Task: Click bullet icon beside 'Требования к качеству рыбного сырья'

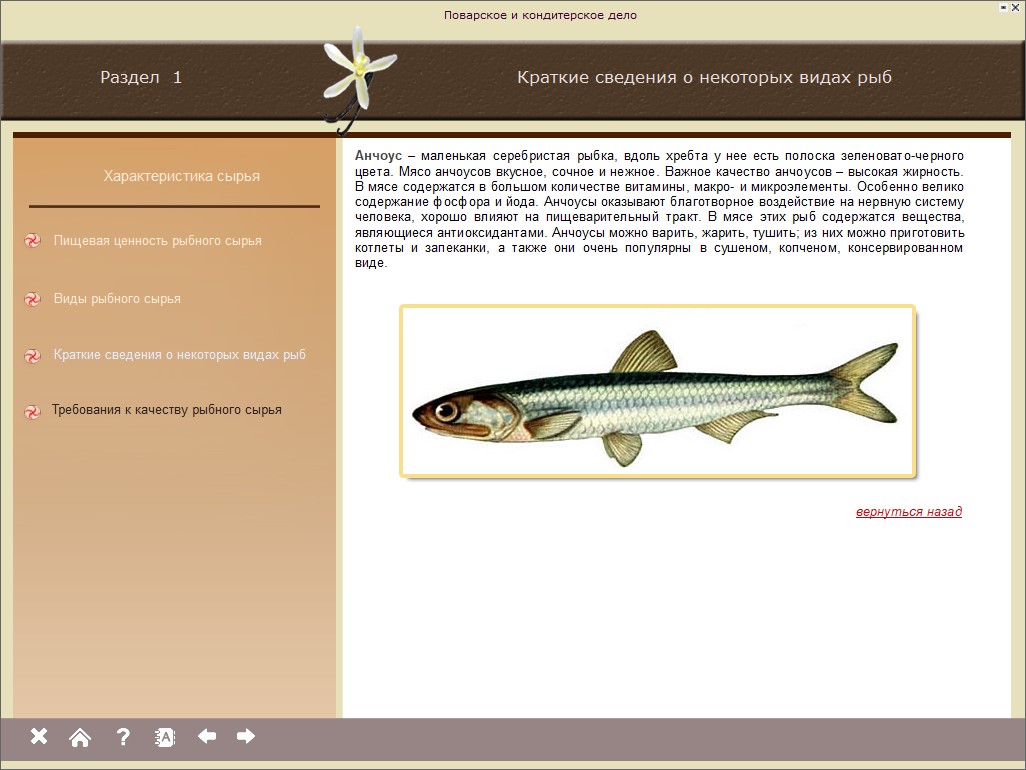Action: point(32,411)
